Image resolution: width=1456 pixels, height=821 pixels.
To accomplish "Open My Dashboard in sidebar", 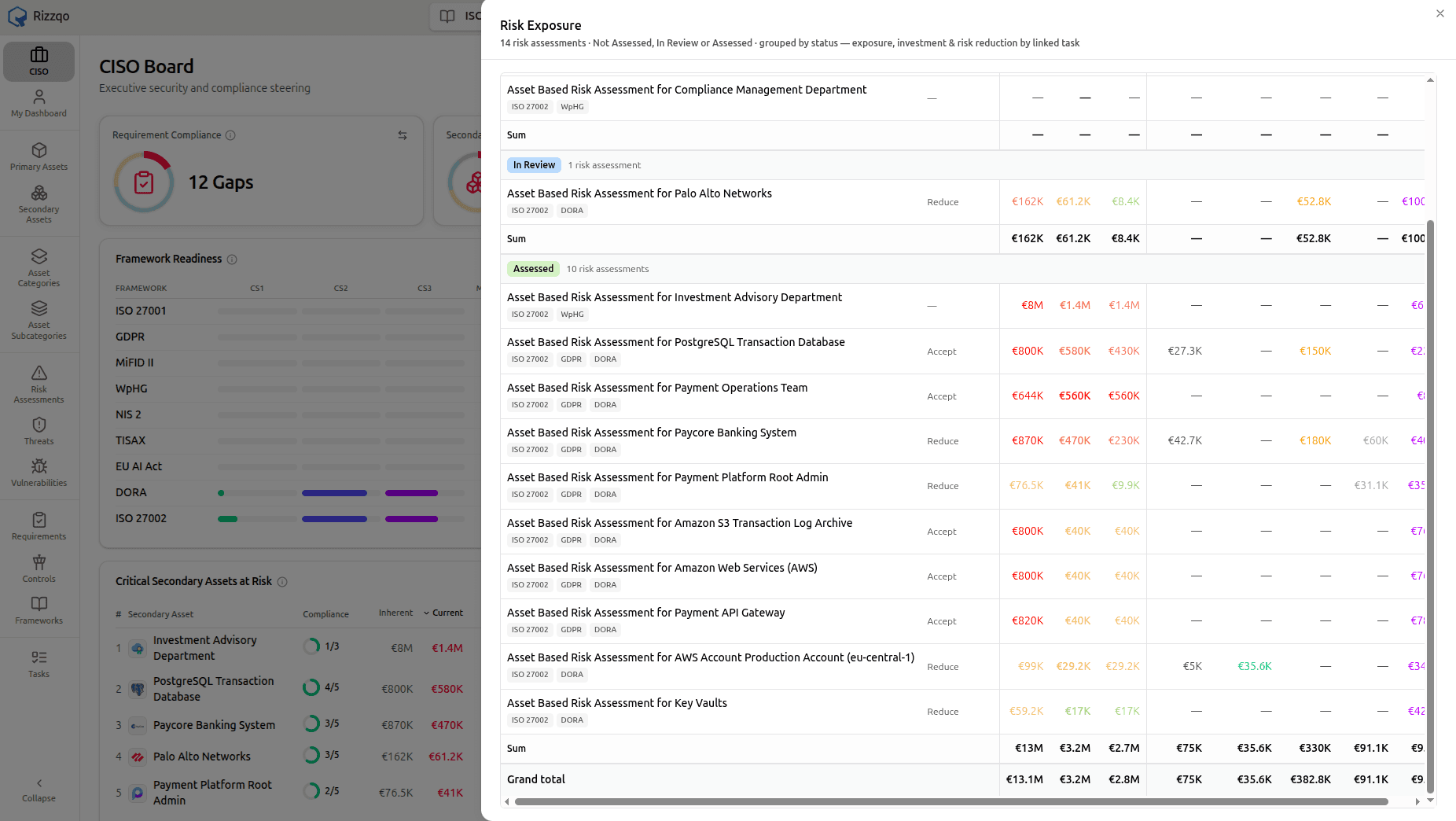I will pos(39,104).
